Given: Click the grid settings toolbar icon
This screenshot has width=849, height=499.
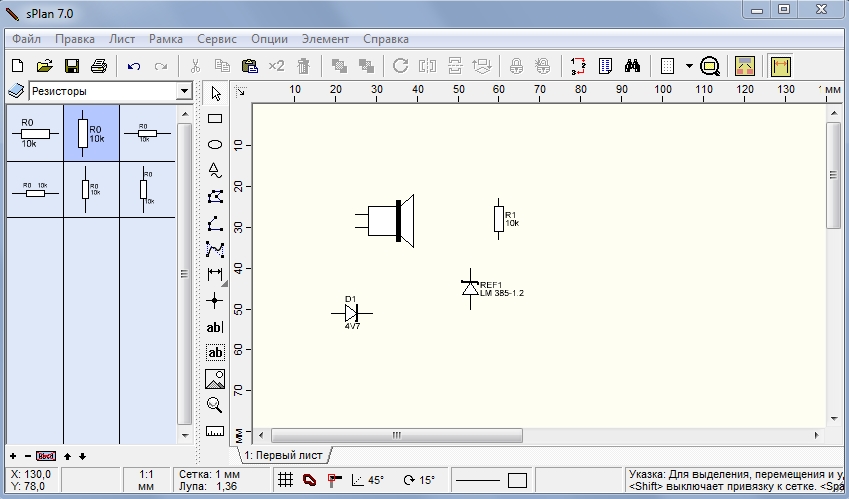Looking at the screenshot, I should click(668, 66).
